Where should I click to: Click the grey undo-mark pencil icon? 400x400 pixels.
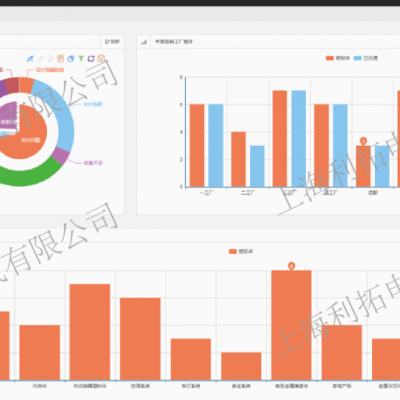point(40,59)
